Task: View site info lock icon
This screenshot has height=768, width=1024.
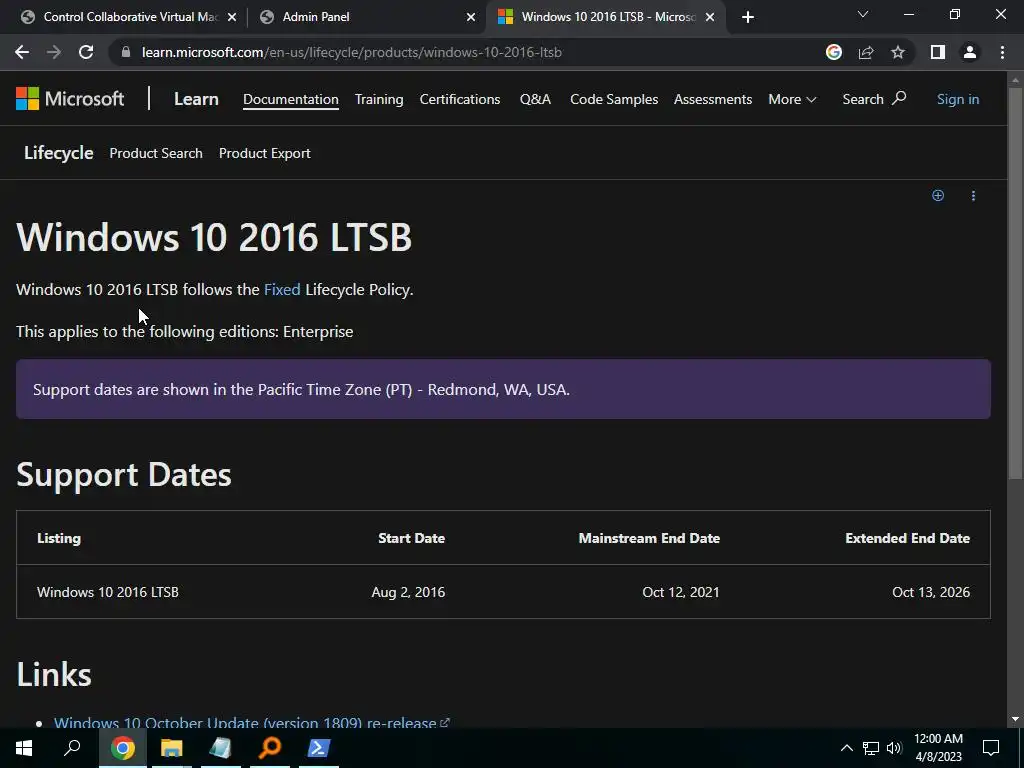Action: point(126,52)
